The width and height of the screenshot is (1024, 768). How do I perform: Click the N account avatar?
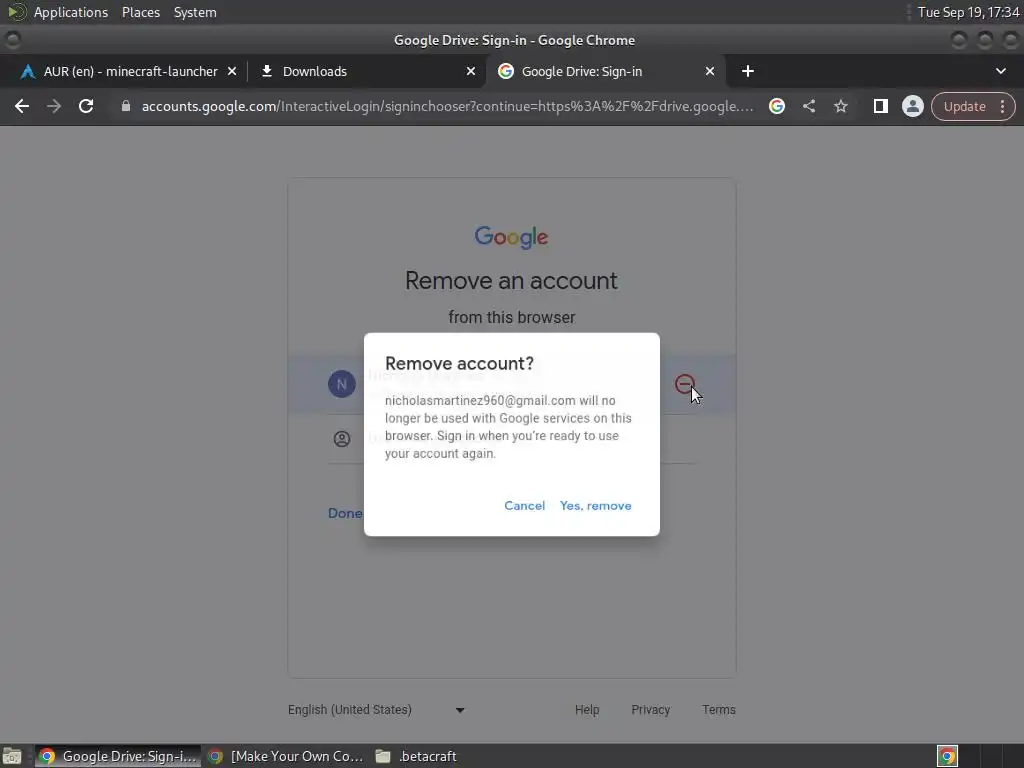click(x=342, y=384)
